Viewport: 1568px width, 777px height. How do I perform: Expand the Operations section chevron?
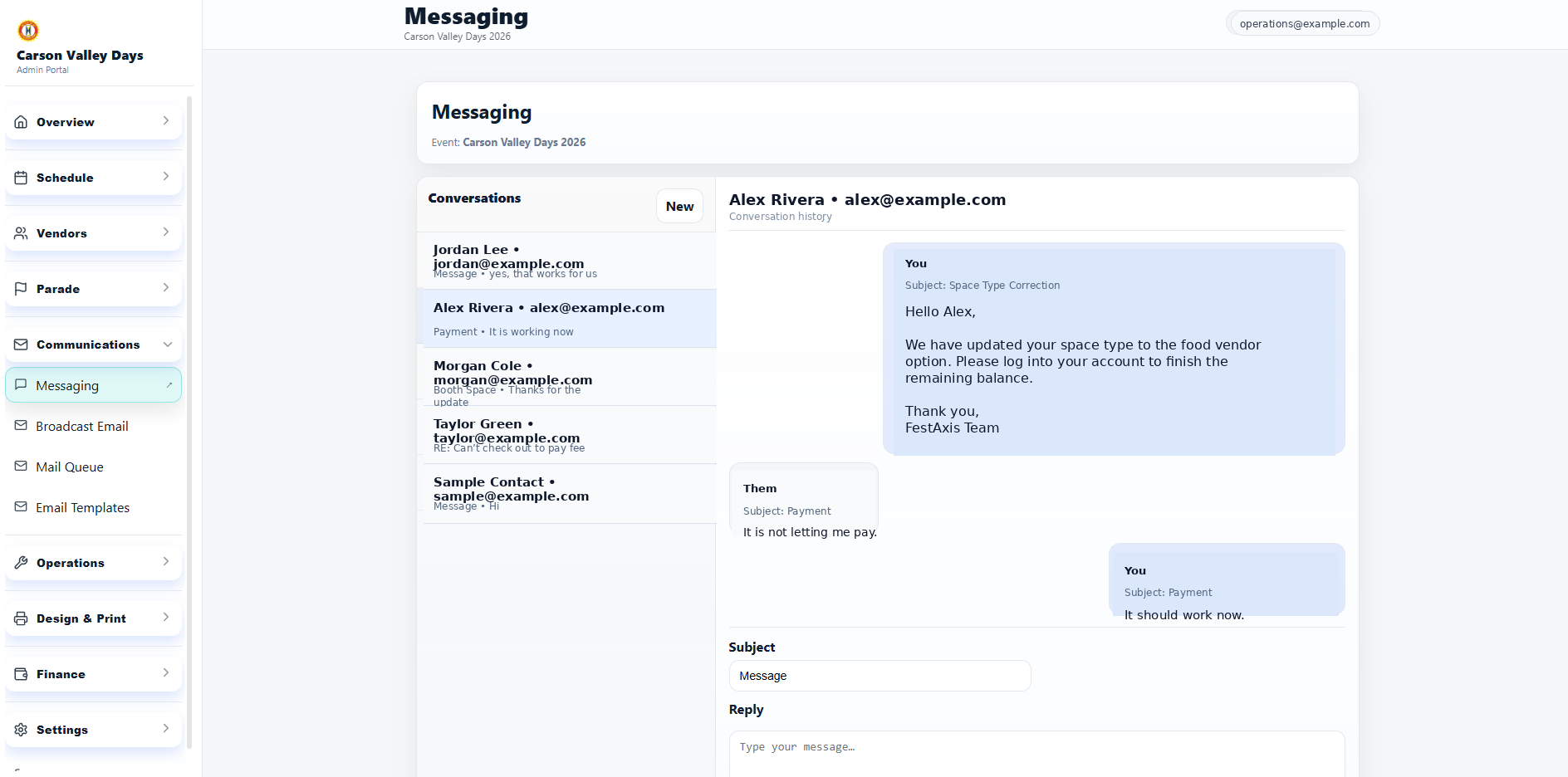pos(166,562)
